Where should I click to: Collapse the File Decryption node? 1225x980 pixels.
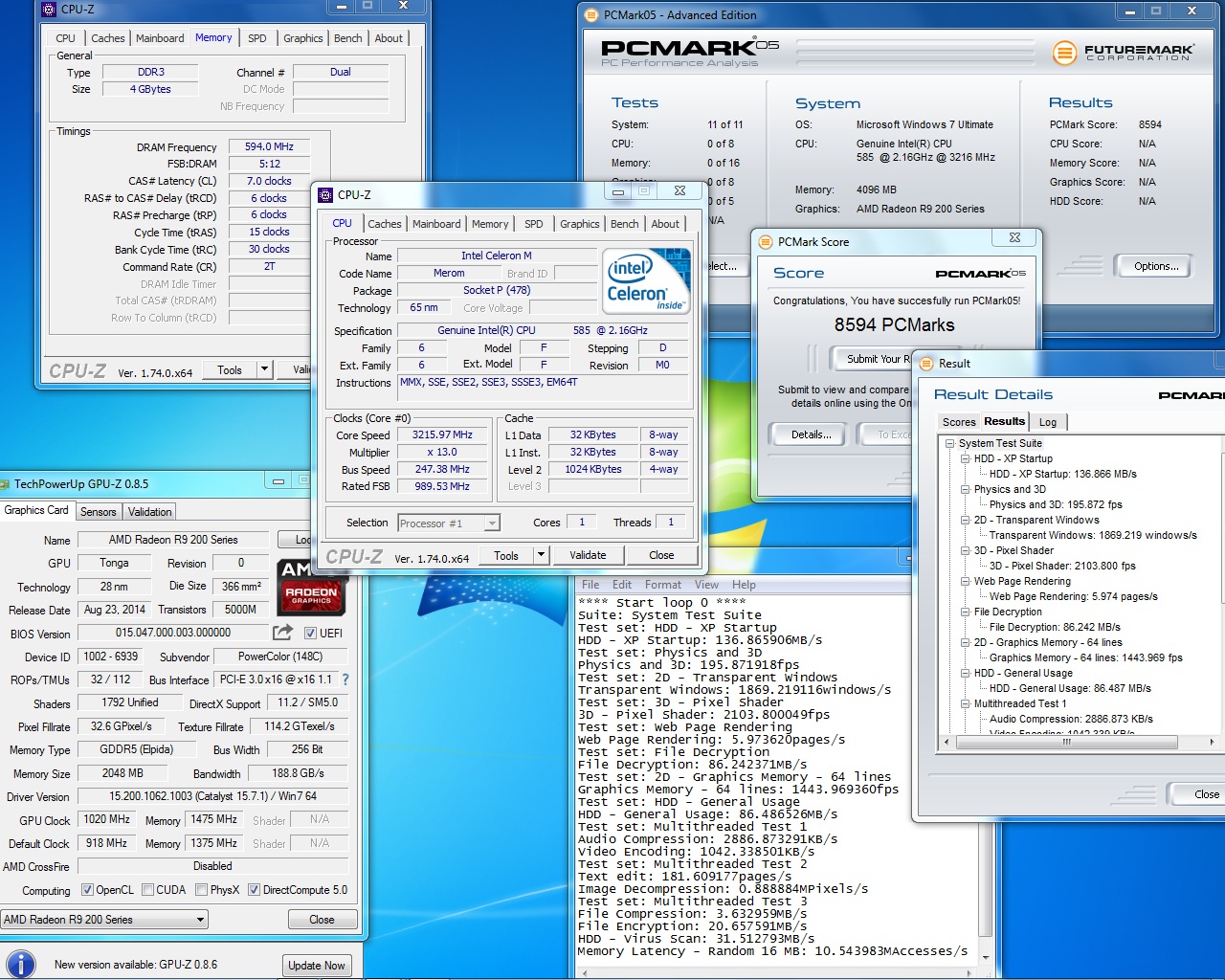(966, 612)
